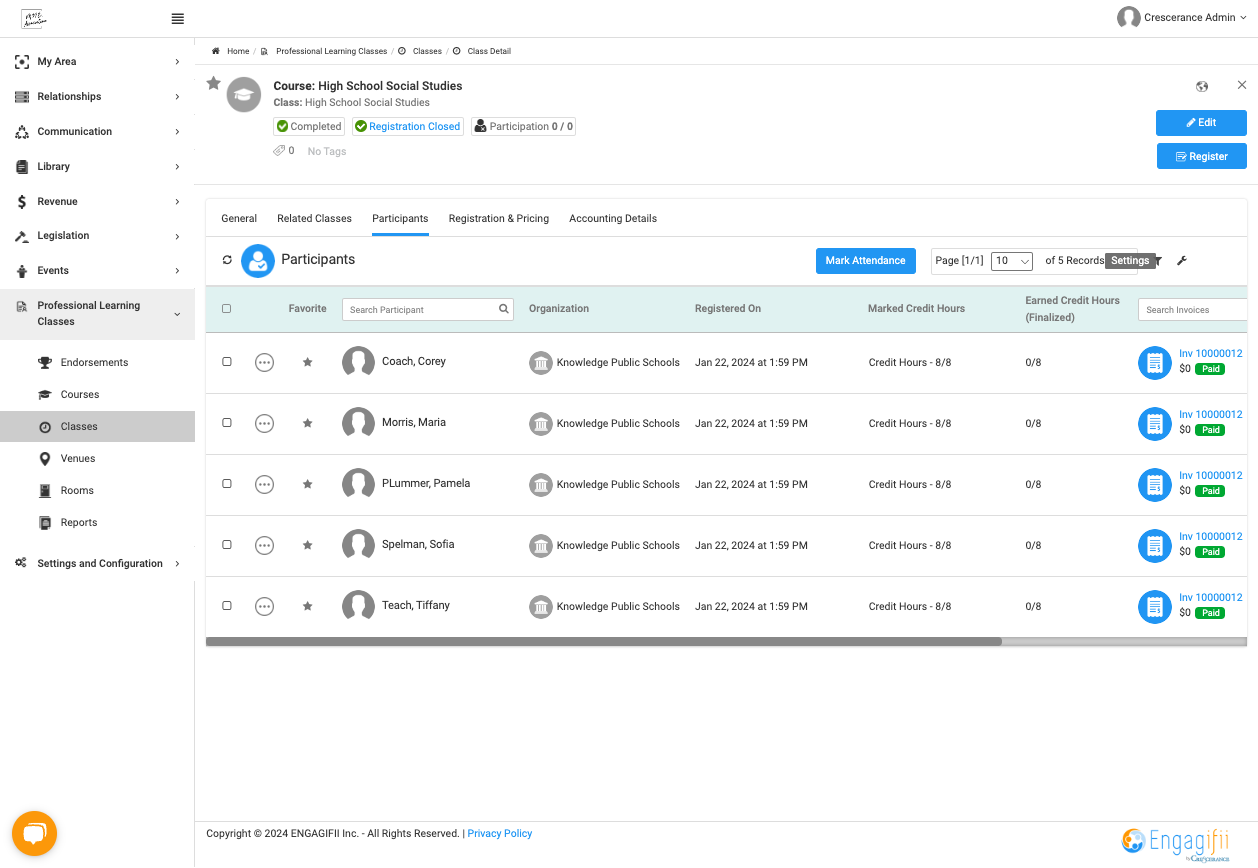Open the page-size dropdown showing 10
The width and height of the screenshot is (1258, 868).
pos(1011,261)
